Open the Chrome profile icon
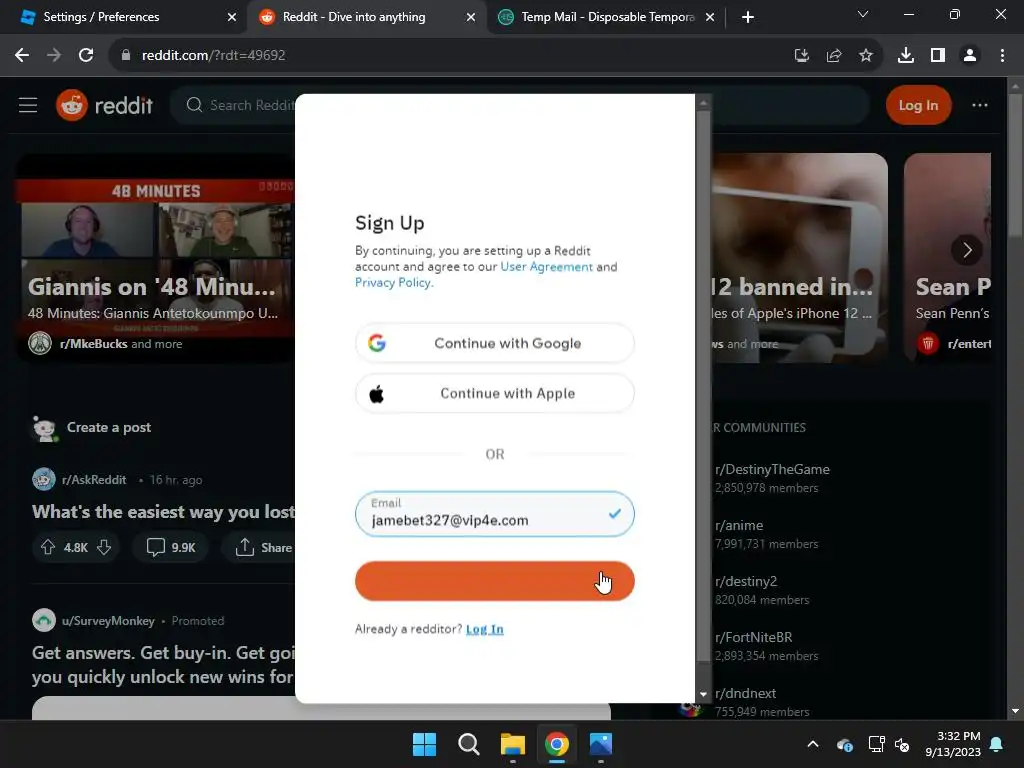 (x=970, y=56)
